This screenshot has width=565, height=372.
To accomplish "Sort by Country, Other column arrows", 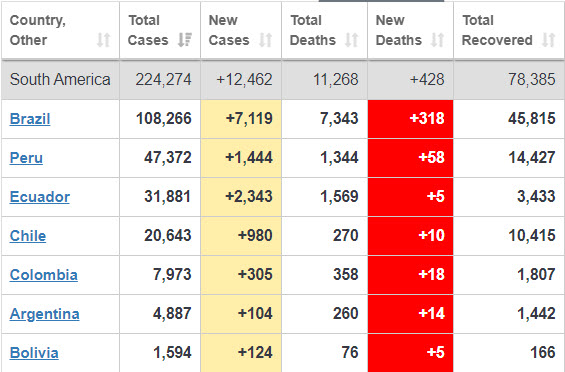I will [103, 40].
